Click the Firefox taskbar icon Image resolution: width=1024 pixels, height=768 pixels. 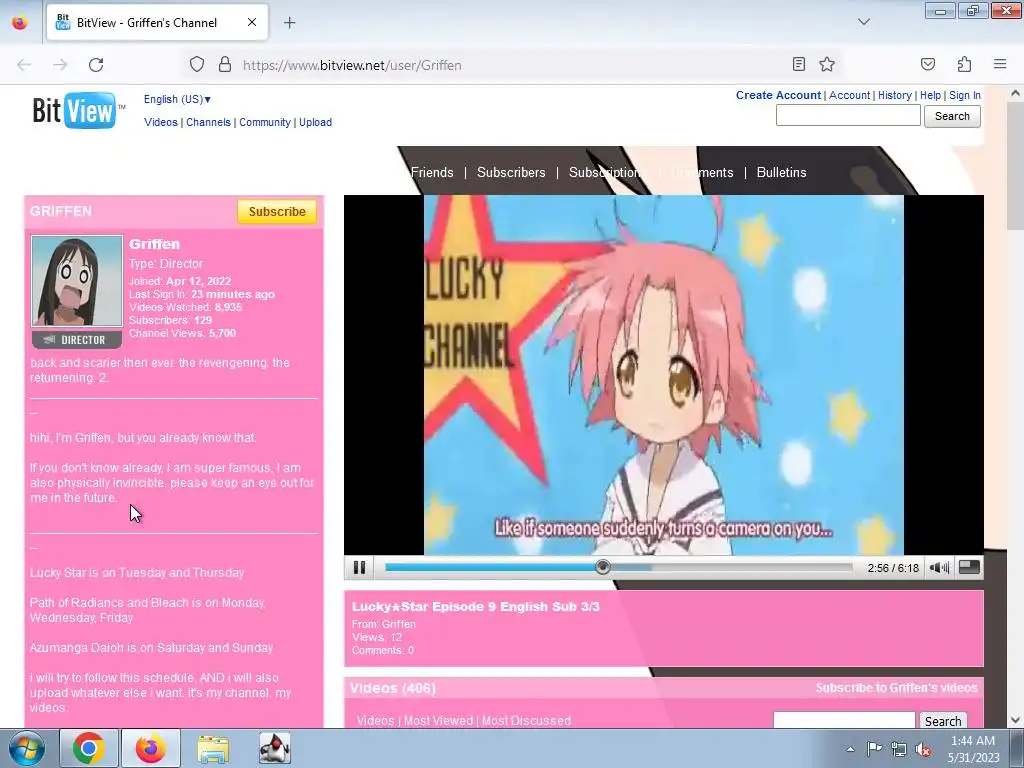click(151, 748)
